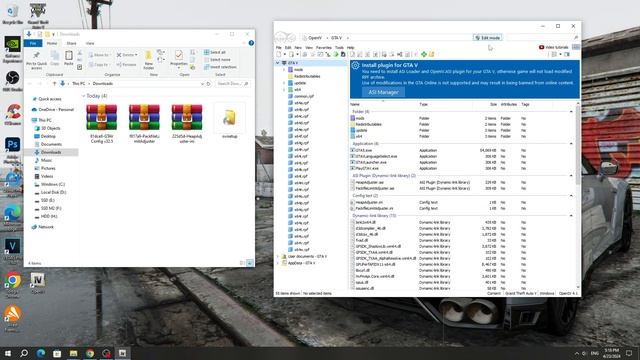Viewport: 640px width, 360px height.
Task: Click the green cross icon in OpenIV toolbar
Action: click(424, 54)
